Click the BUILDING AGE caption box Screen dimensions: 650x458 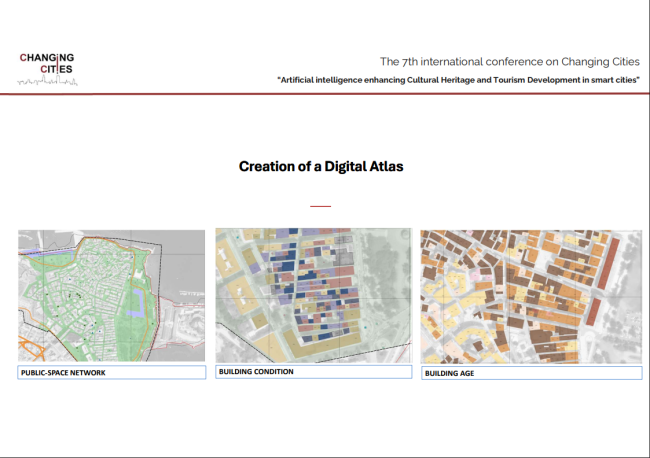531,373
